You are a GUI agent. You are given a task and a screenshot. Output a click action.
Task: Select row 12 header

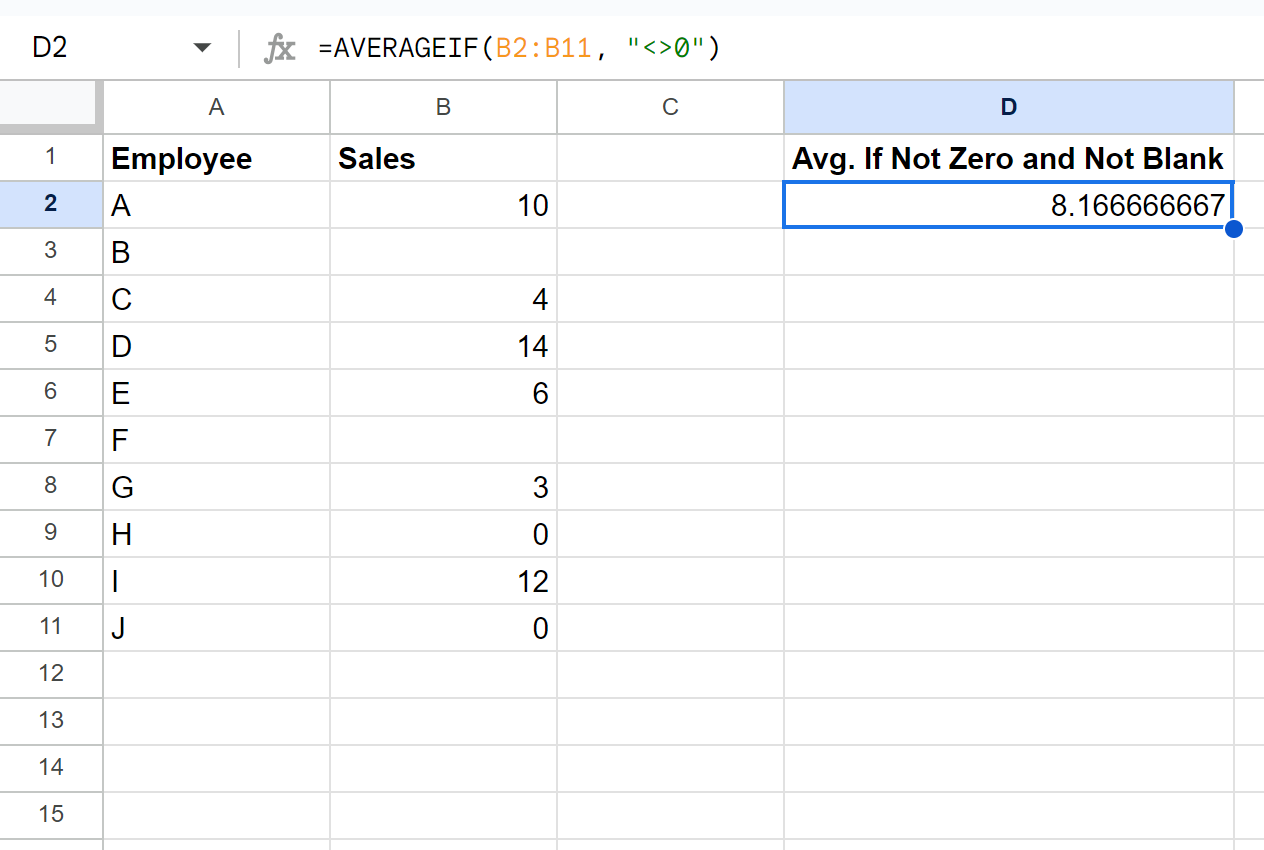(51, 674)
